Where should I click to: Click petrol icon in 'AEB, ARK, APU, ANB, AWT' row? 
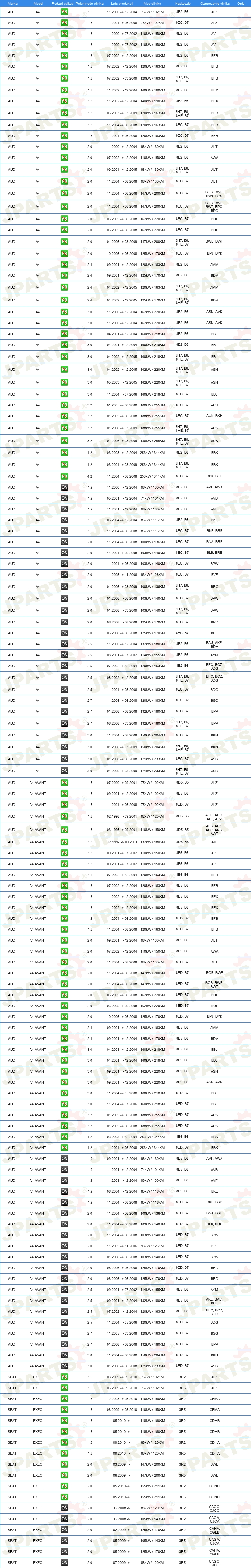click(65, 830)
